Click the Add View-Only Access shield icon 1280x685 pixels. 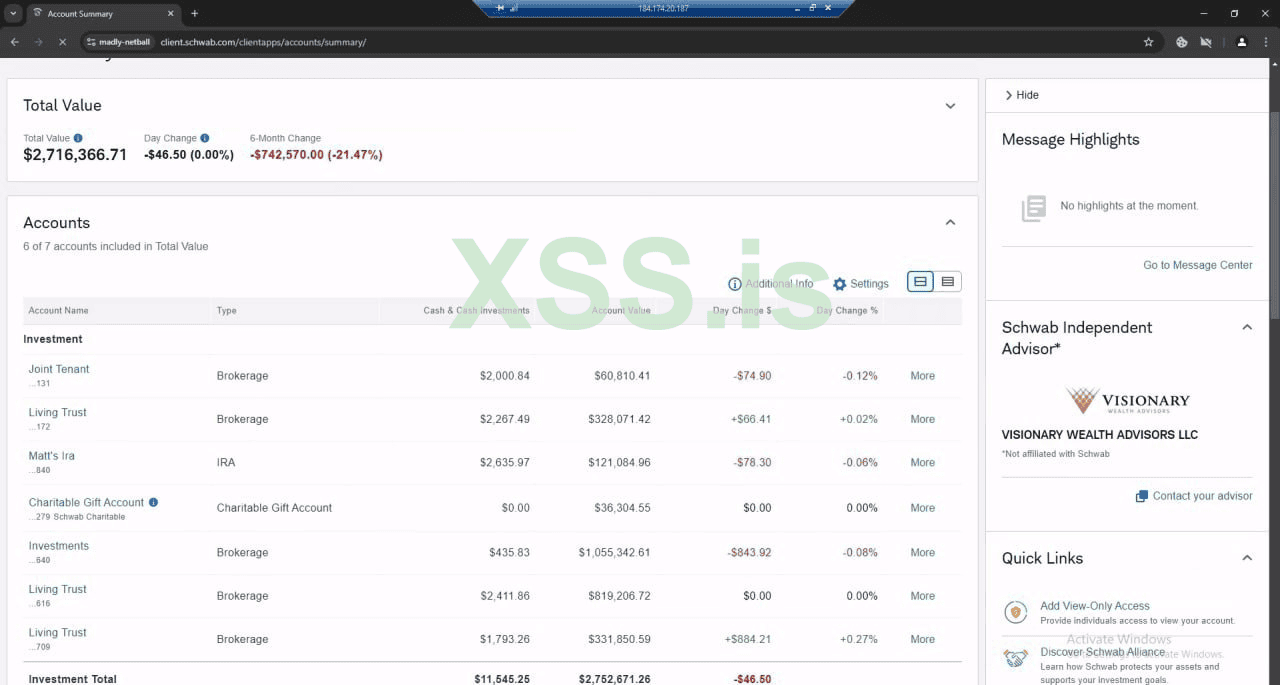click(1016, 612)
